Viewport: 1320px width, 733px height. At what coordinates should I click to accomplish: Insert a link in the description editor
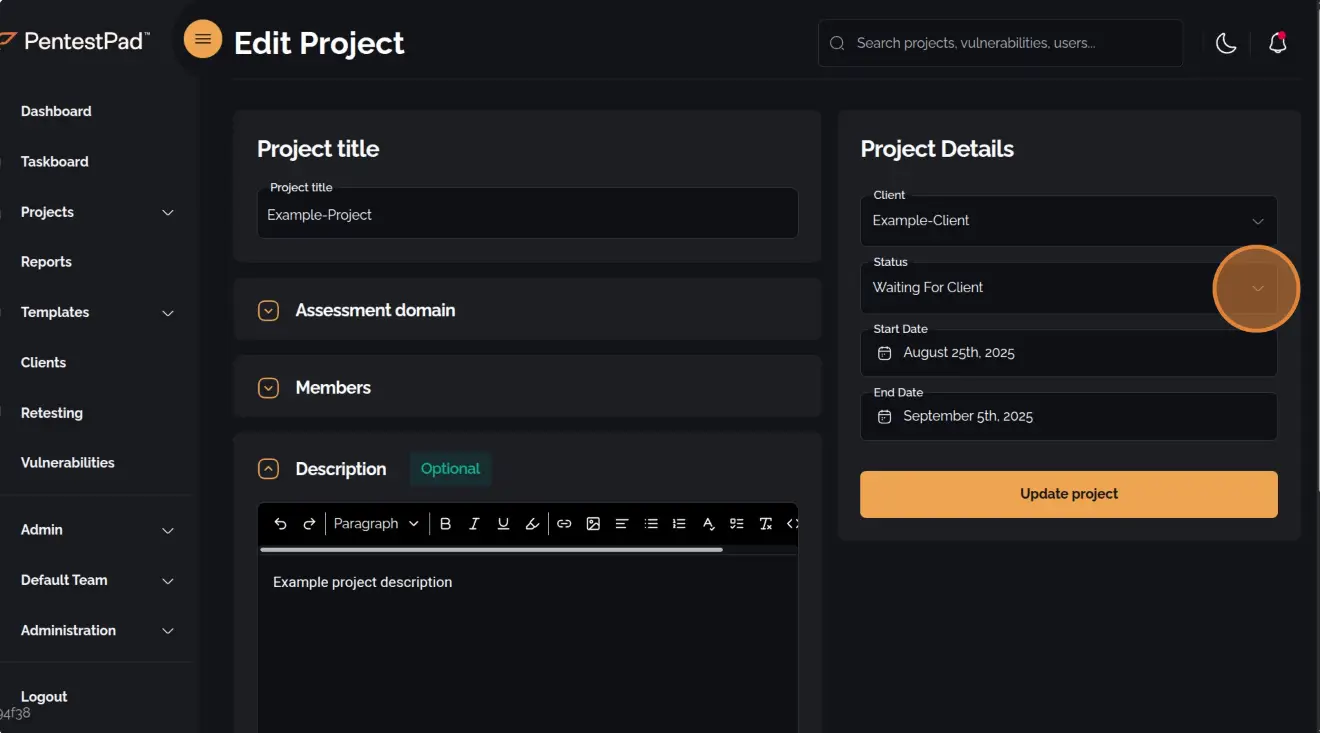tap(564, 523)
